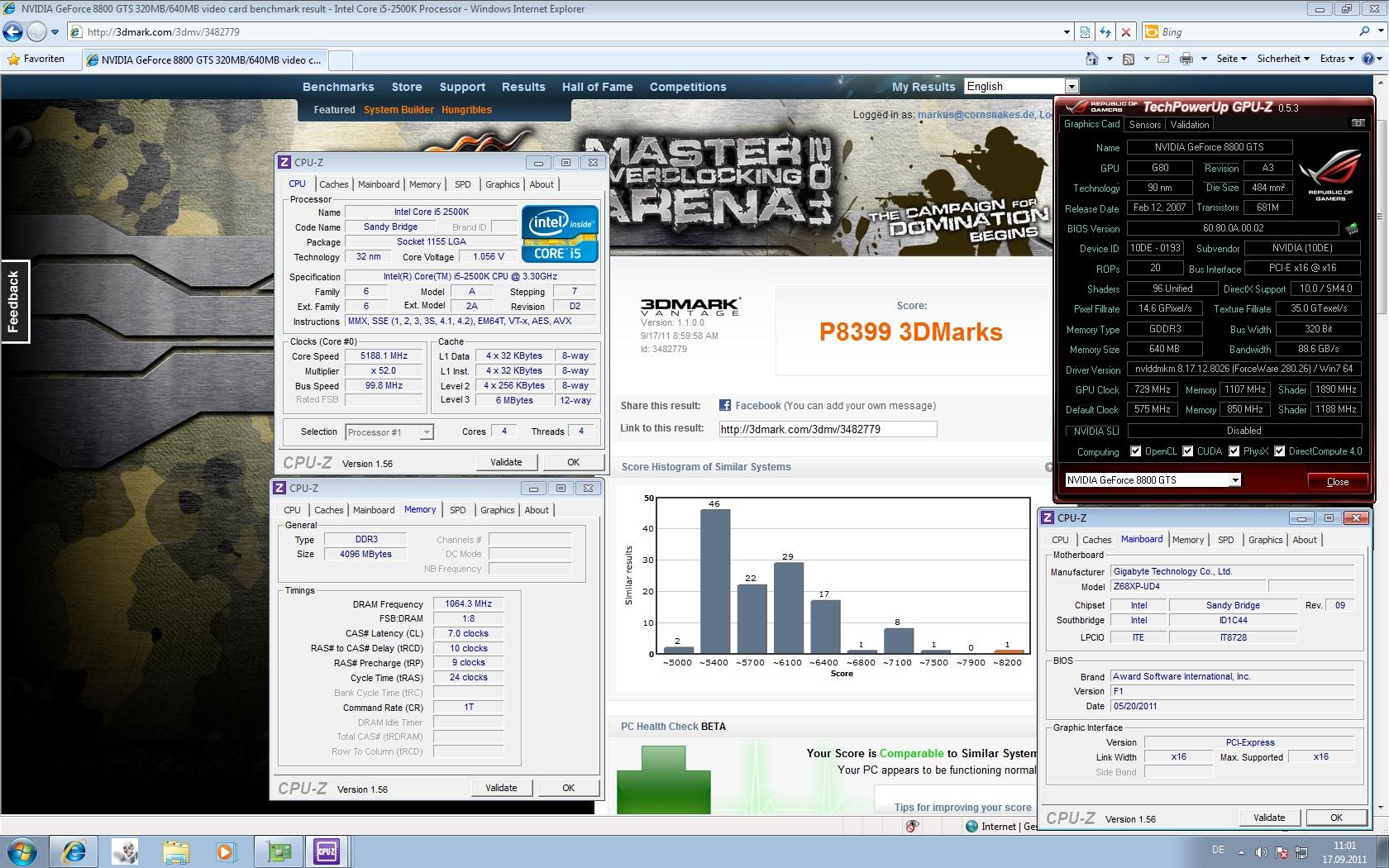Click the Bing search magnifier icon
The width and height of the screenshot is (1389, 868).
pos(1364,31)
